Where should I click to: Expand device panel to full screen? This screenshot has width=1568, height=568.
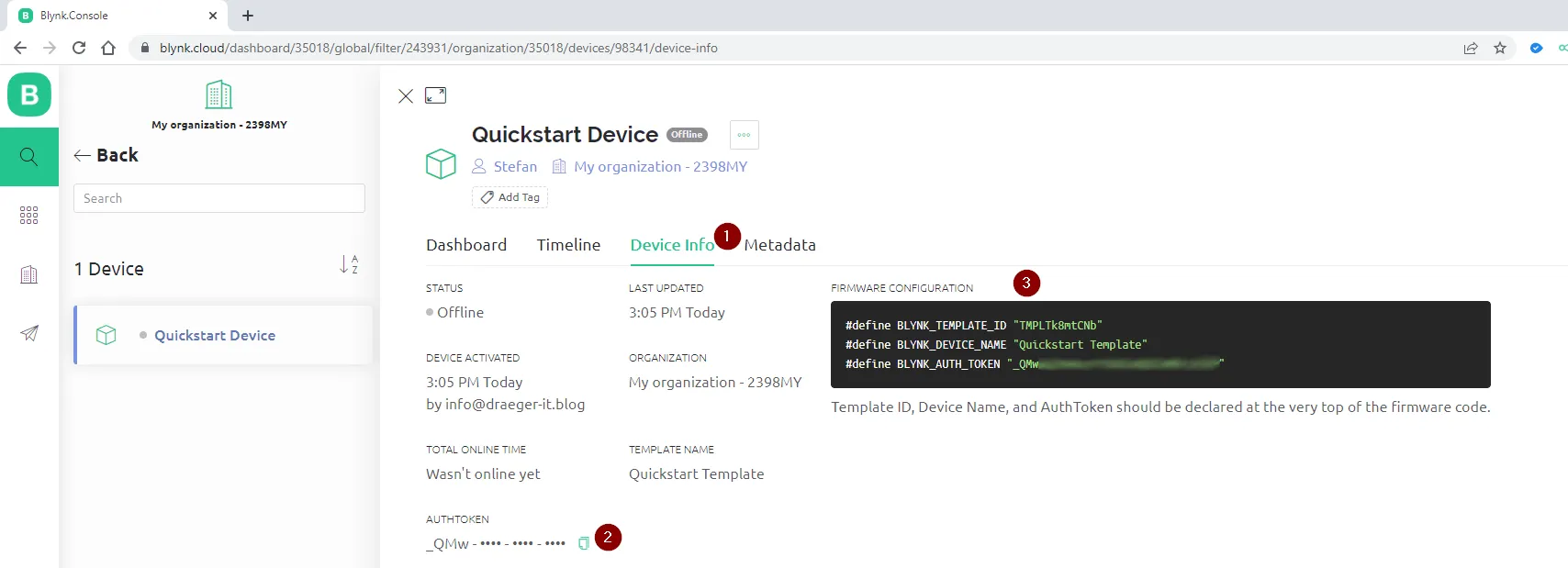[x=435, y=95]
